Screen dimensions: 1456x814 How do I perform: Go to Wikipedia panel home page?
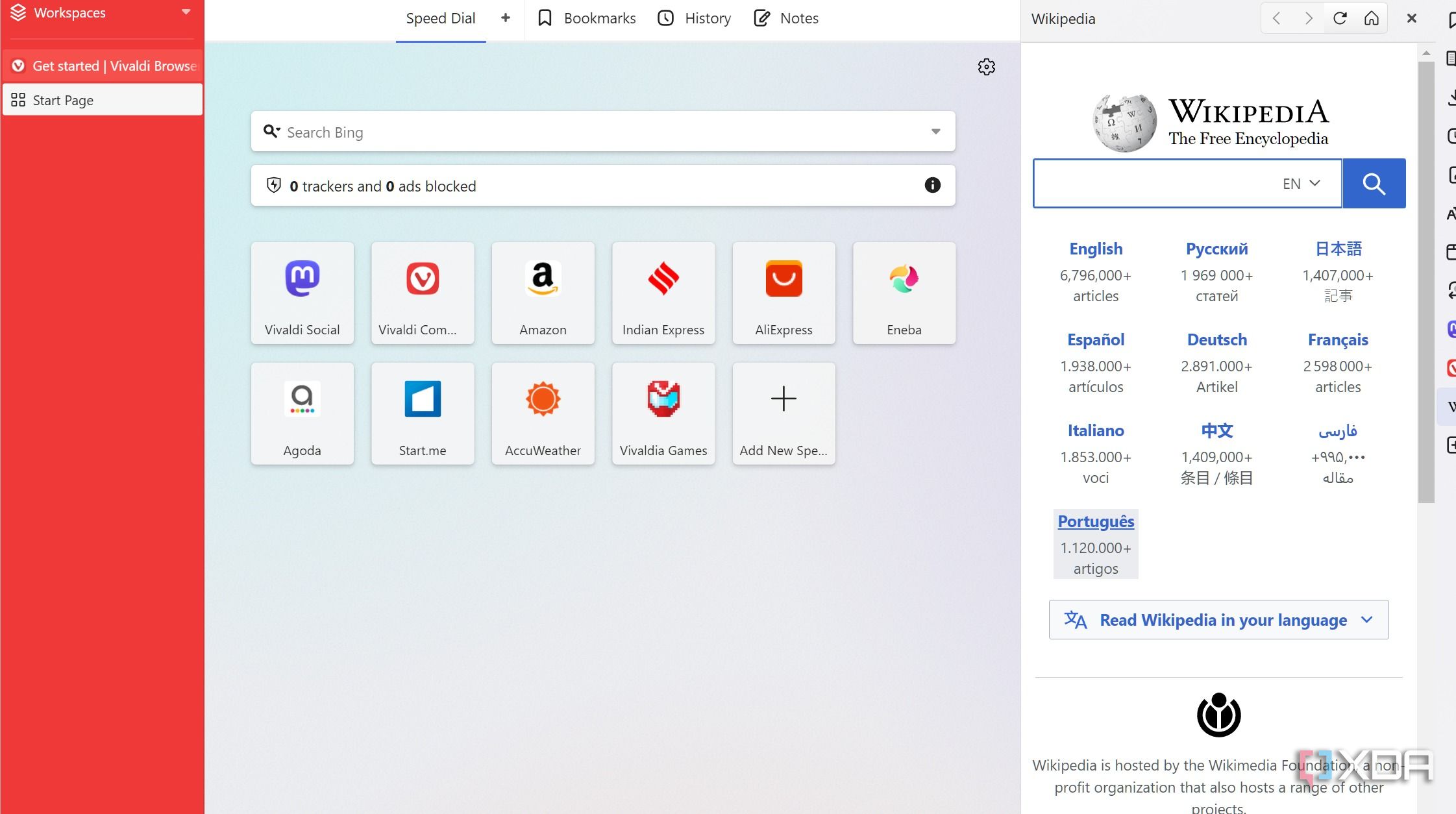(1371, 18)
